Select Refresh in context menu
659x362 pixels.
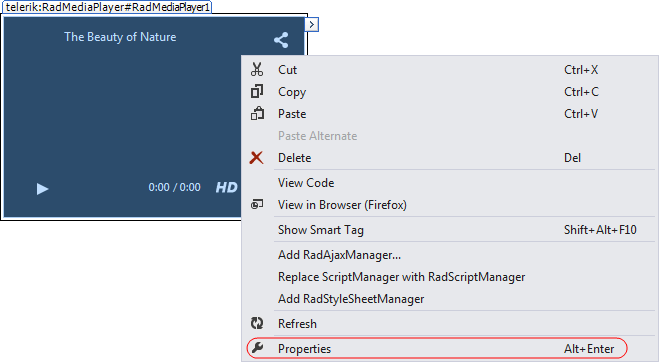coord(450,323)
